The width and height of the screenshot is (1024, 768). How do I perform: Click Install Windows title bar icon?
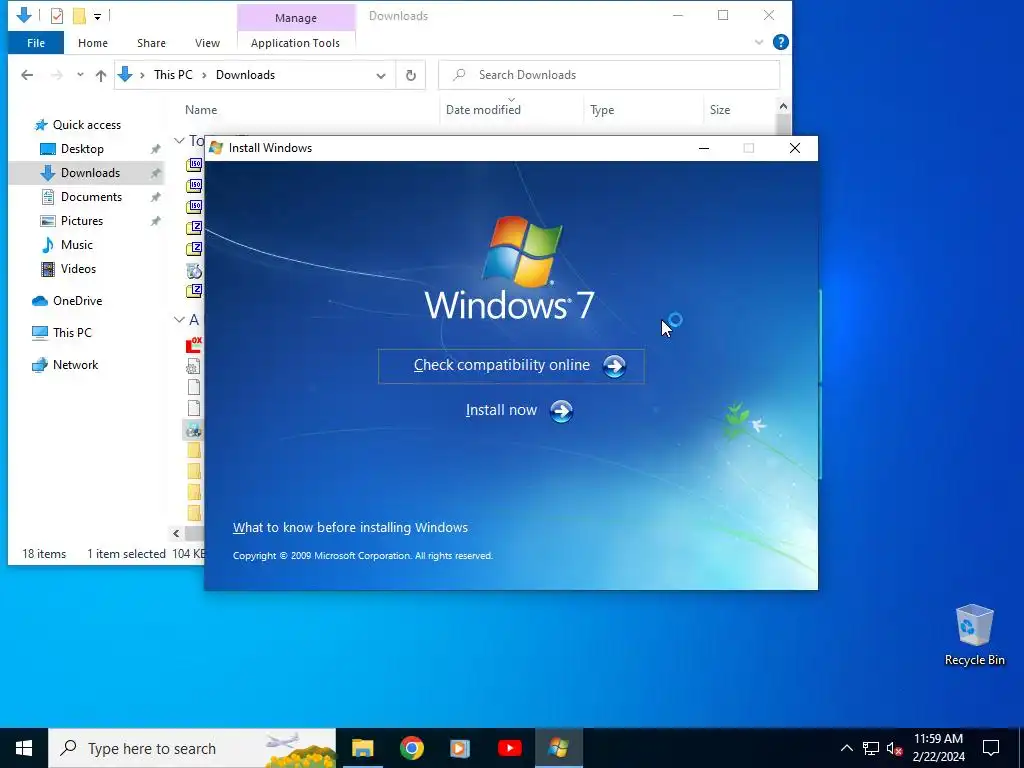[216, 148]
